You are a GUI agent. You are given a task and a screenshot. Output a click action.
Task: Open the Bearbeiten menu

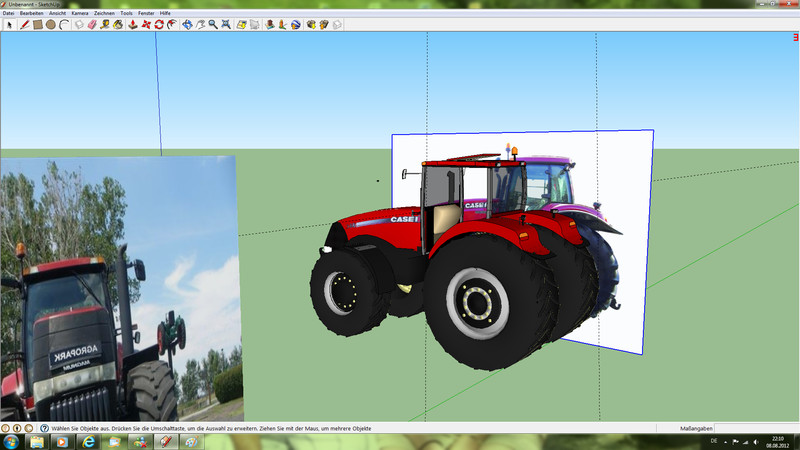click(x=32, y=13)
